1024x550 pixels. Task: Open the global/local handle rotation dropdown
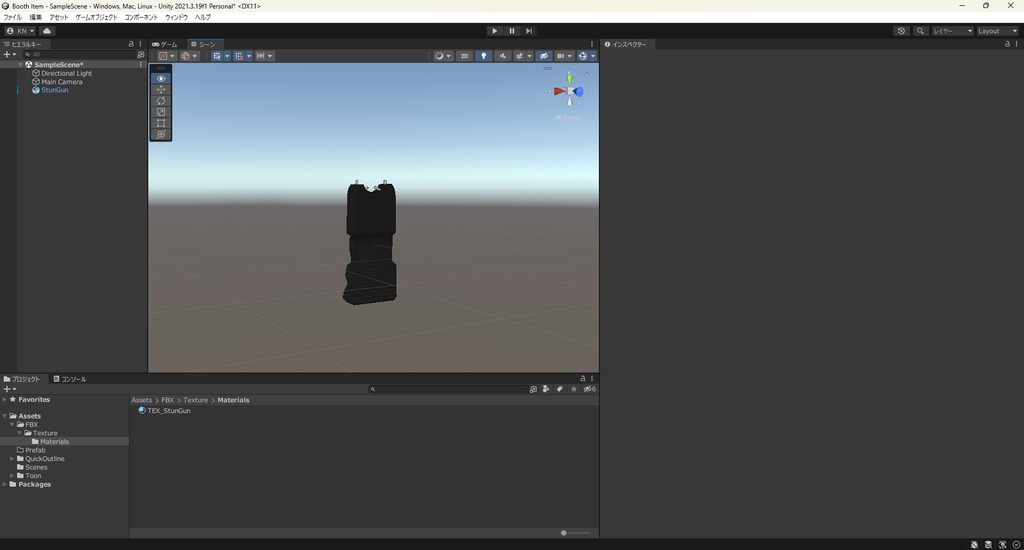point(189,56)
